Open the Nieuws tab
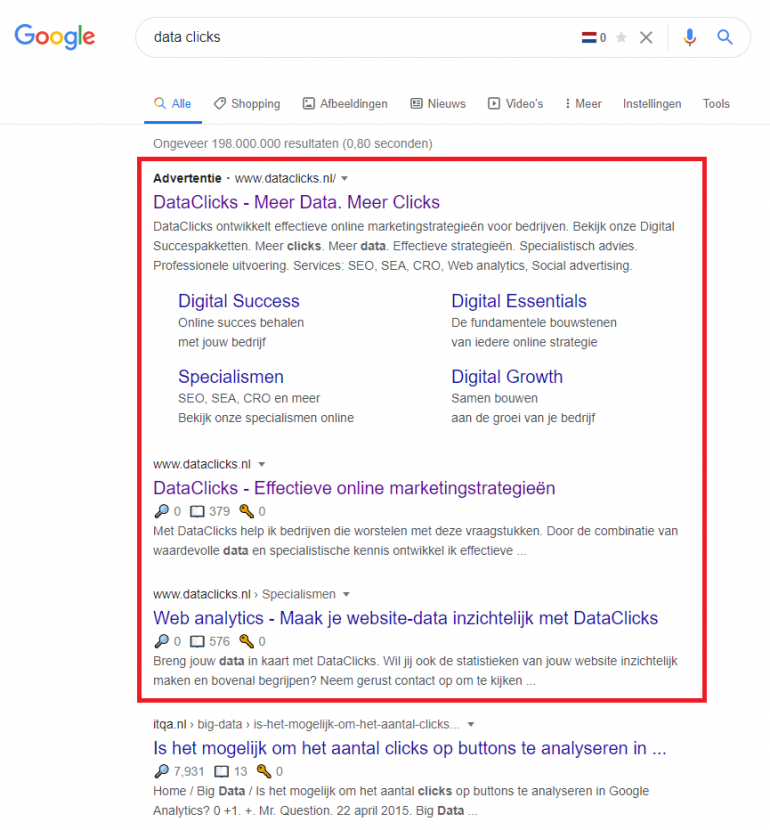 [438, 104]
